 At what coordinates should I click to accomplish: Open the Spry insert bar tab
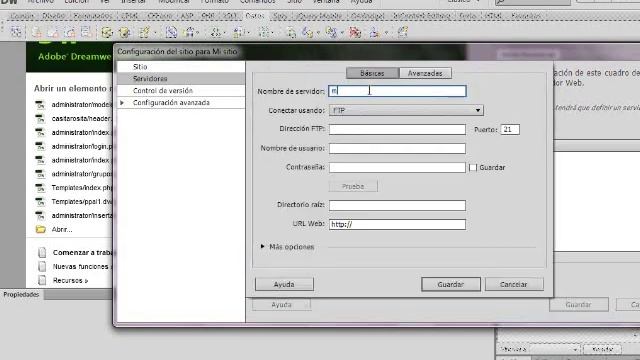280,16
